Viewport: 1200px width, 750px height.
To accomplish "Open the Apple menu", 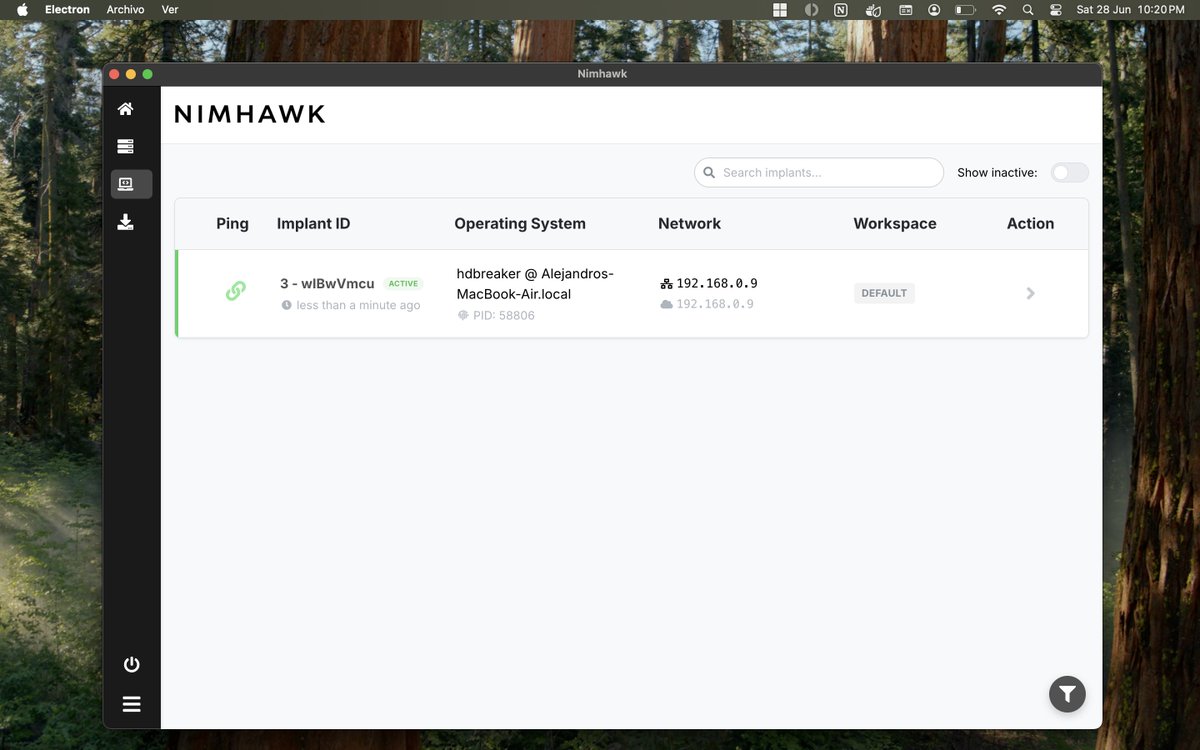I will [22, 9].
